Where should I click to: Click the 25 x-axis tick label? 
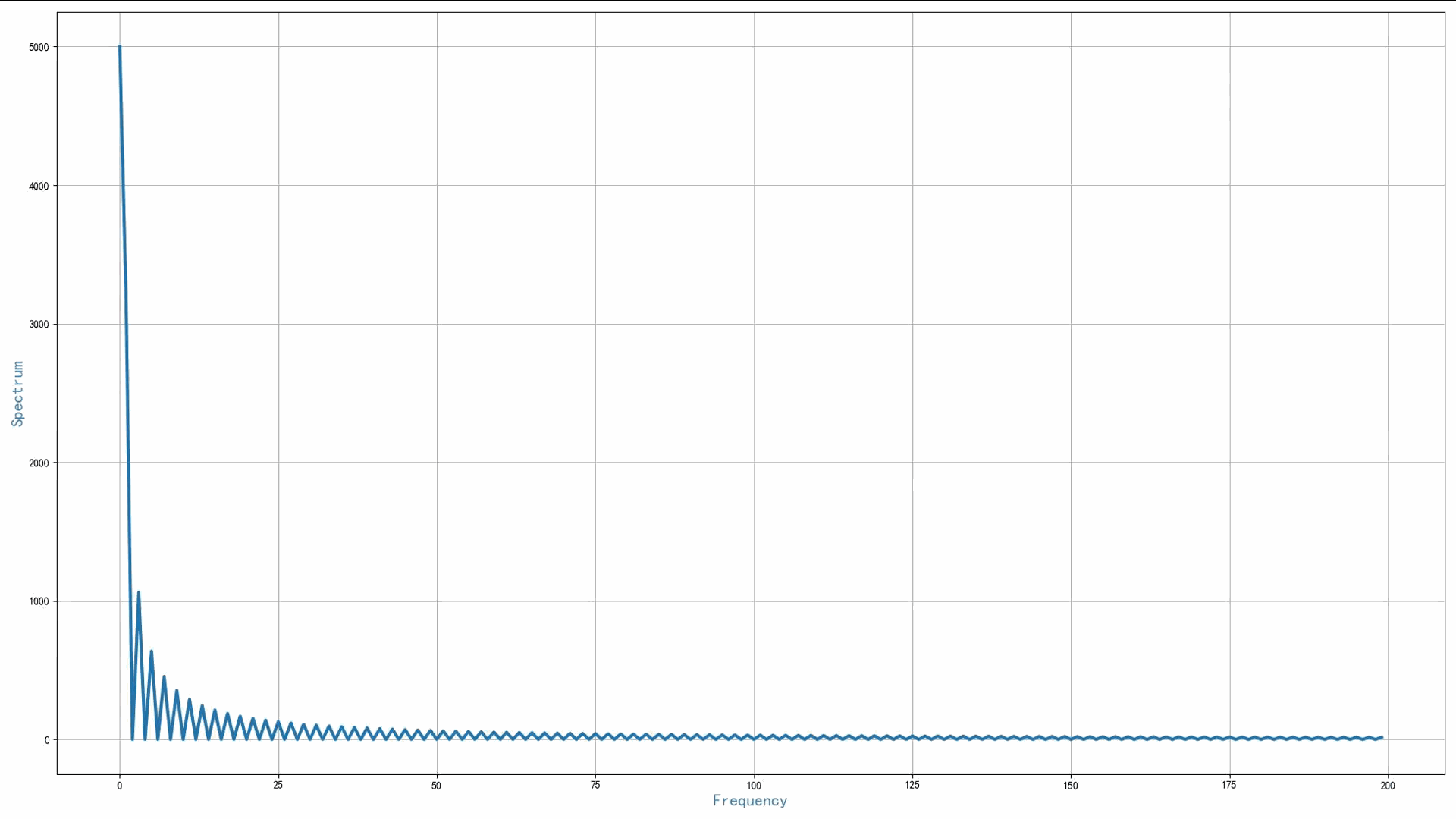tap(278, 786)
